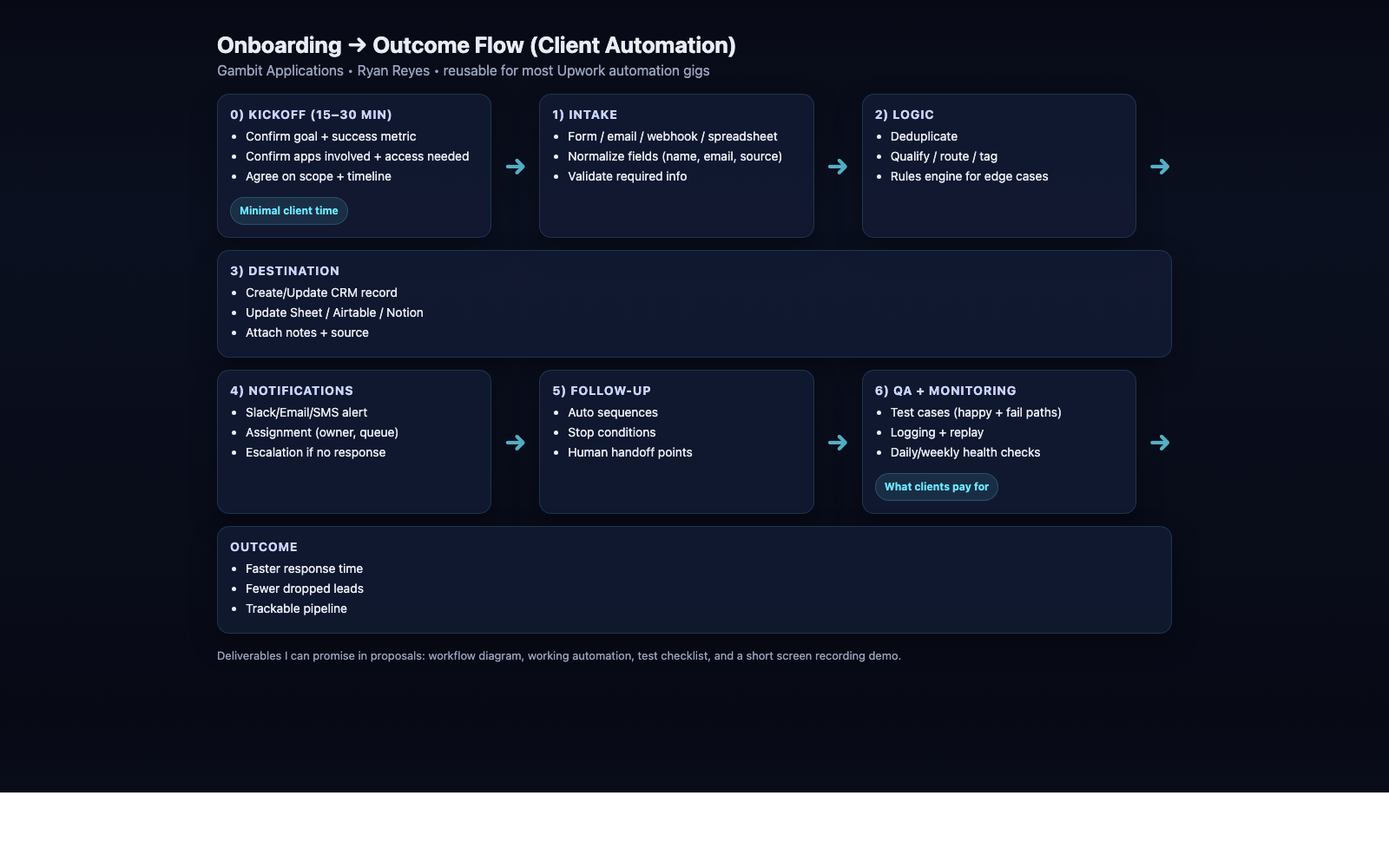Image resolution: width=1389 pixels, height=868 pixels.
Task: Click the arrow between Follow-up and QA cards
Action: [x=838, y=443]
